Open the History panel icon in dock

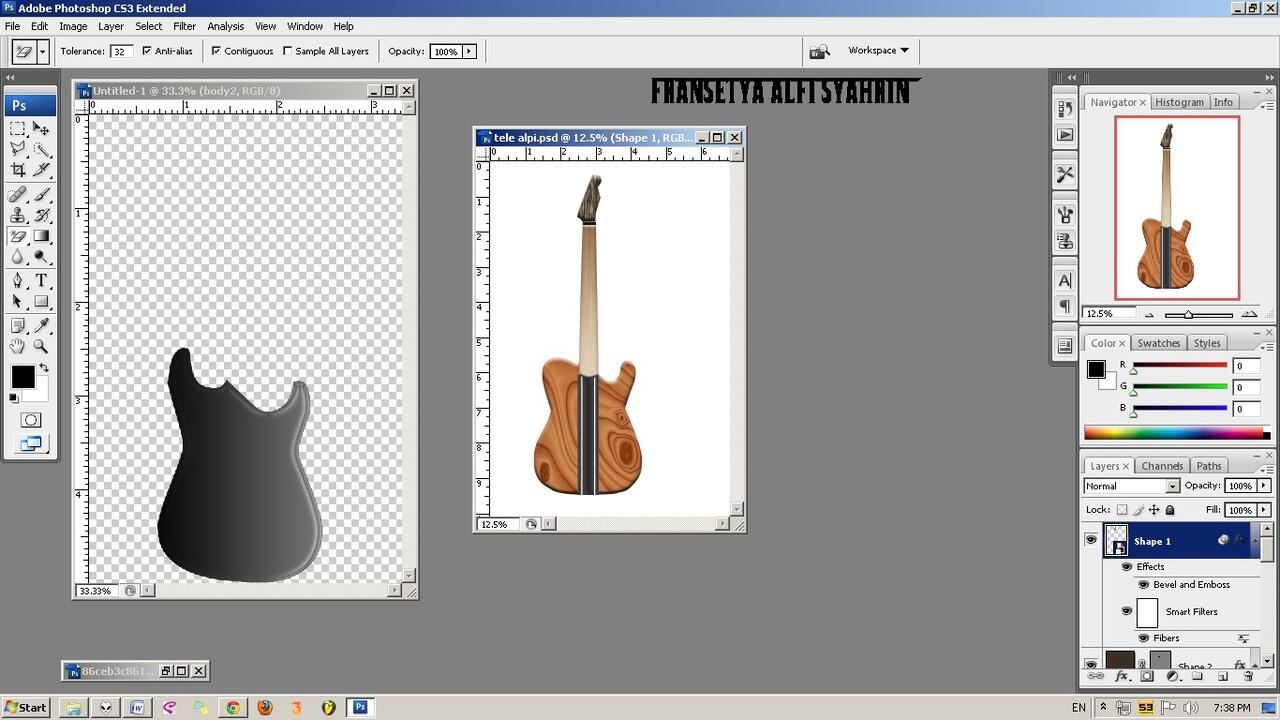click(1065, 109)
